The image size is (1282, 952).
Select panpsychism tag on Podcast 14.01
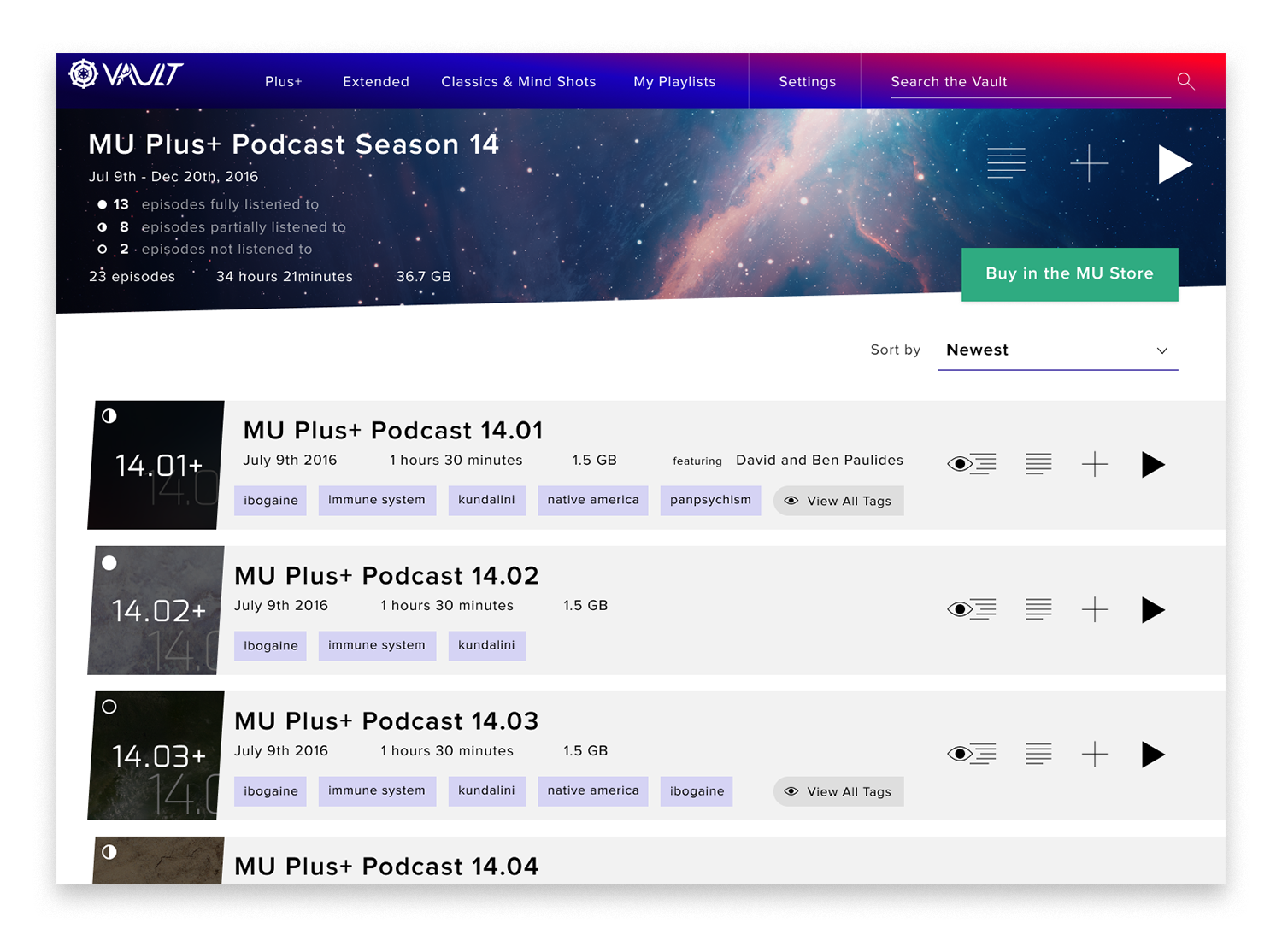[x=710, y=500]
